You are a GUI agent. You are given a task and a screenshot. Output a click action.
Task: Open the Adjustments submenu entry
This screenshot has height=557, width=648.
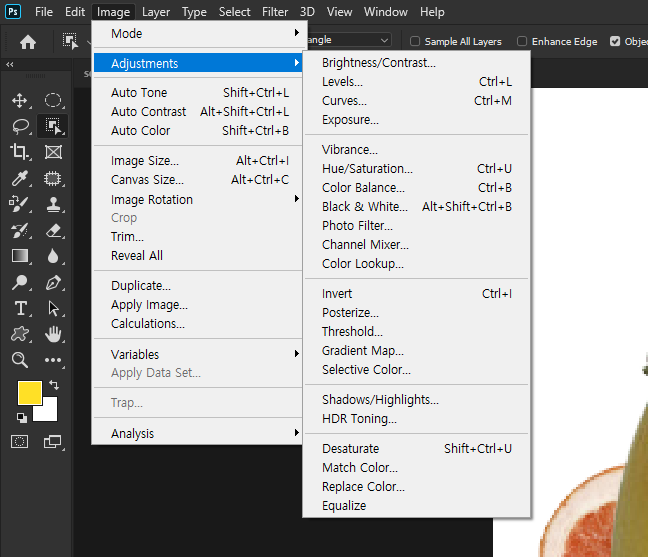198,63
